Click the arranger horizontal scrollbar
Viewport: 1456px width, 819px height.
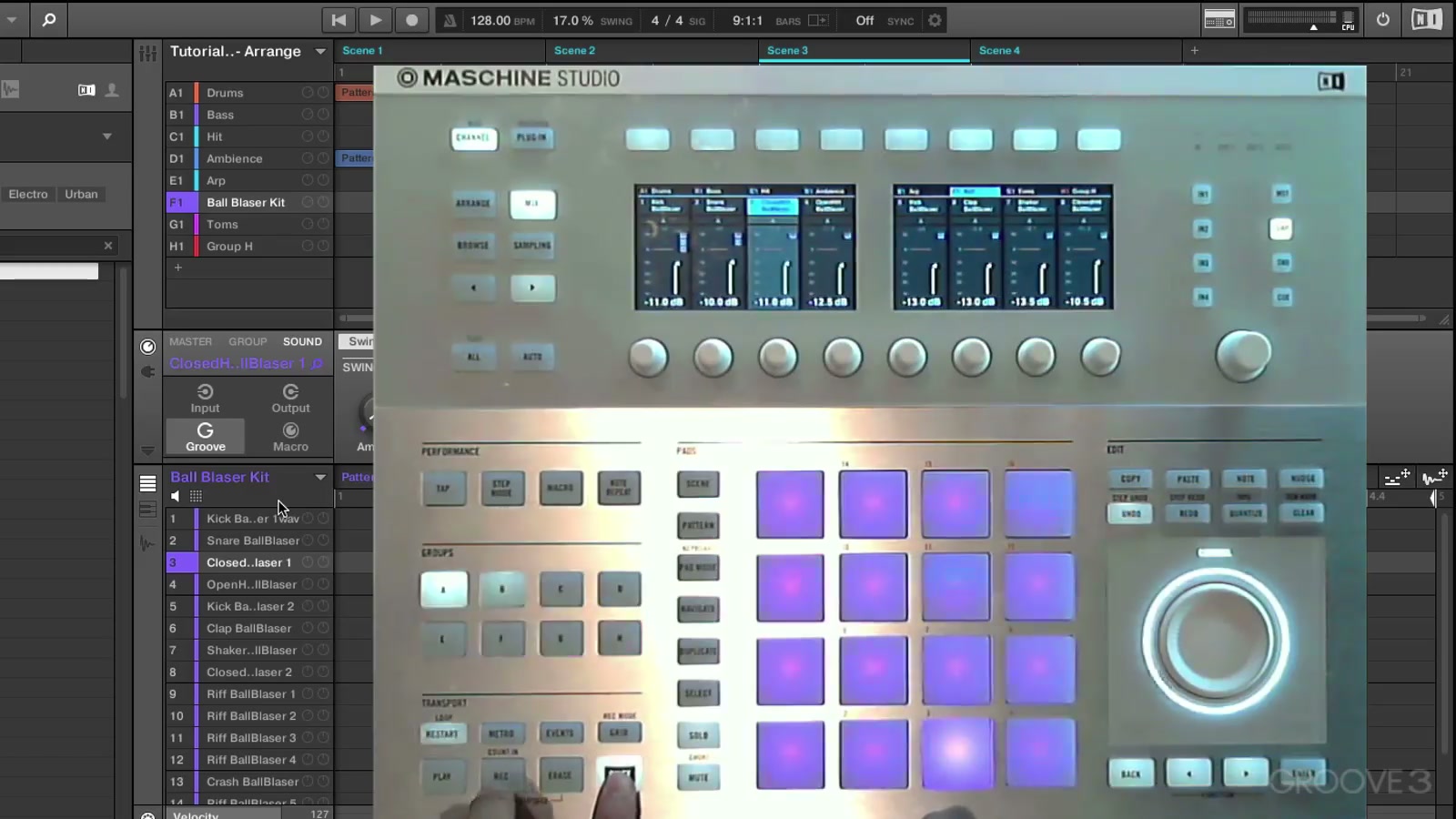coord(1395,318)
